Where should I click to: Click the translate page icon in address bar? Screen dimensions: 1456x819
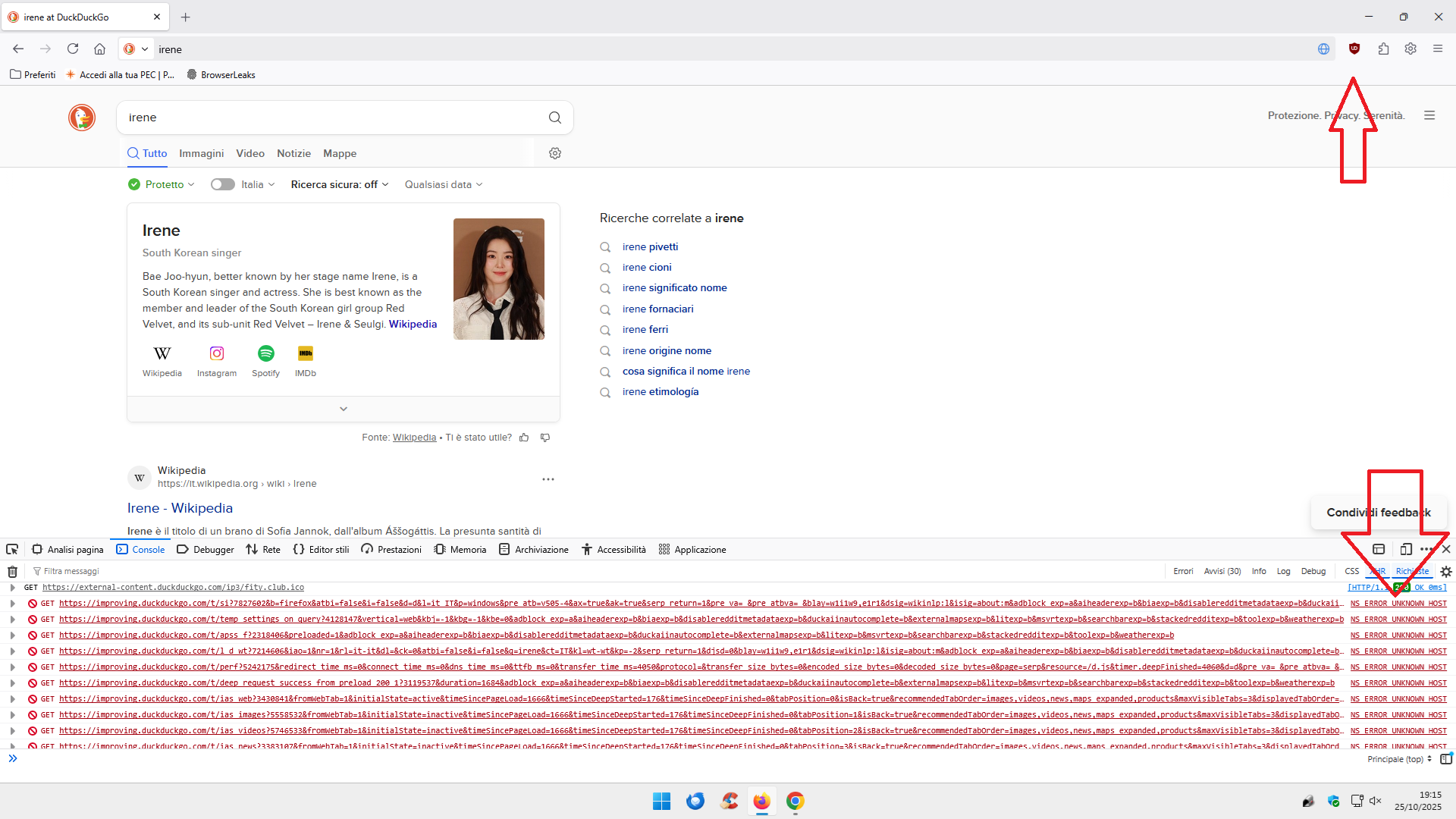[1324, 49]
